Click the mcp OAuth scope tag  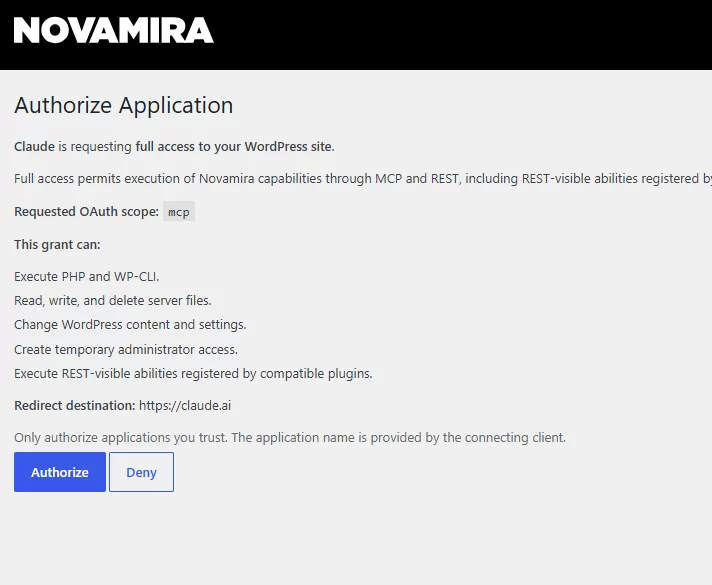pos(179,212)
